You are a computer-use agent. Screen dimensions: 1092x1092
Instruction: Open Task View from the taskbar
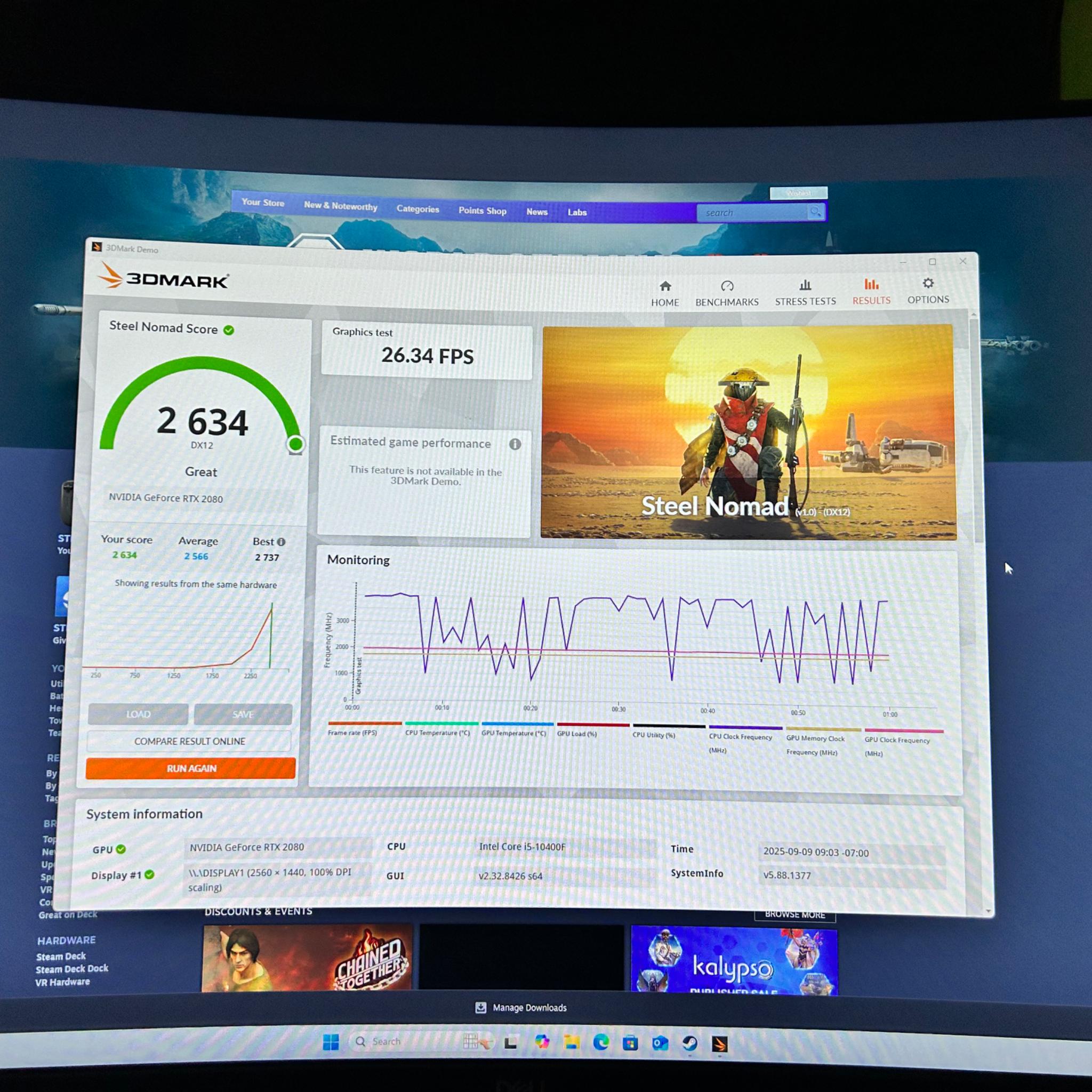(510, 1043)
